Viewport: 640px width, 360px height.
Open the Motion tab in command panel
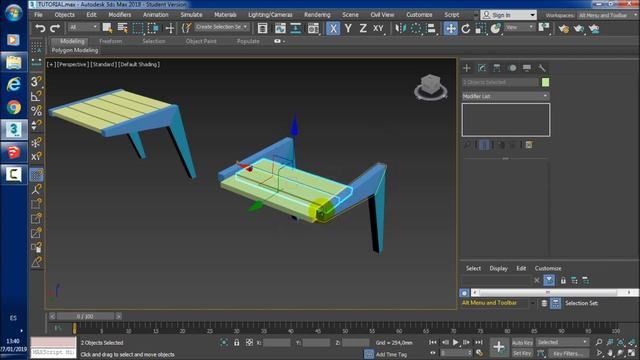[x=512, y=68]
